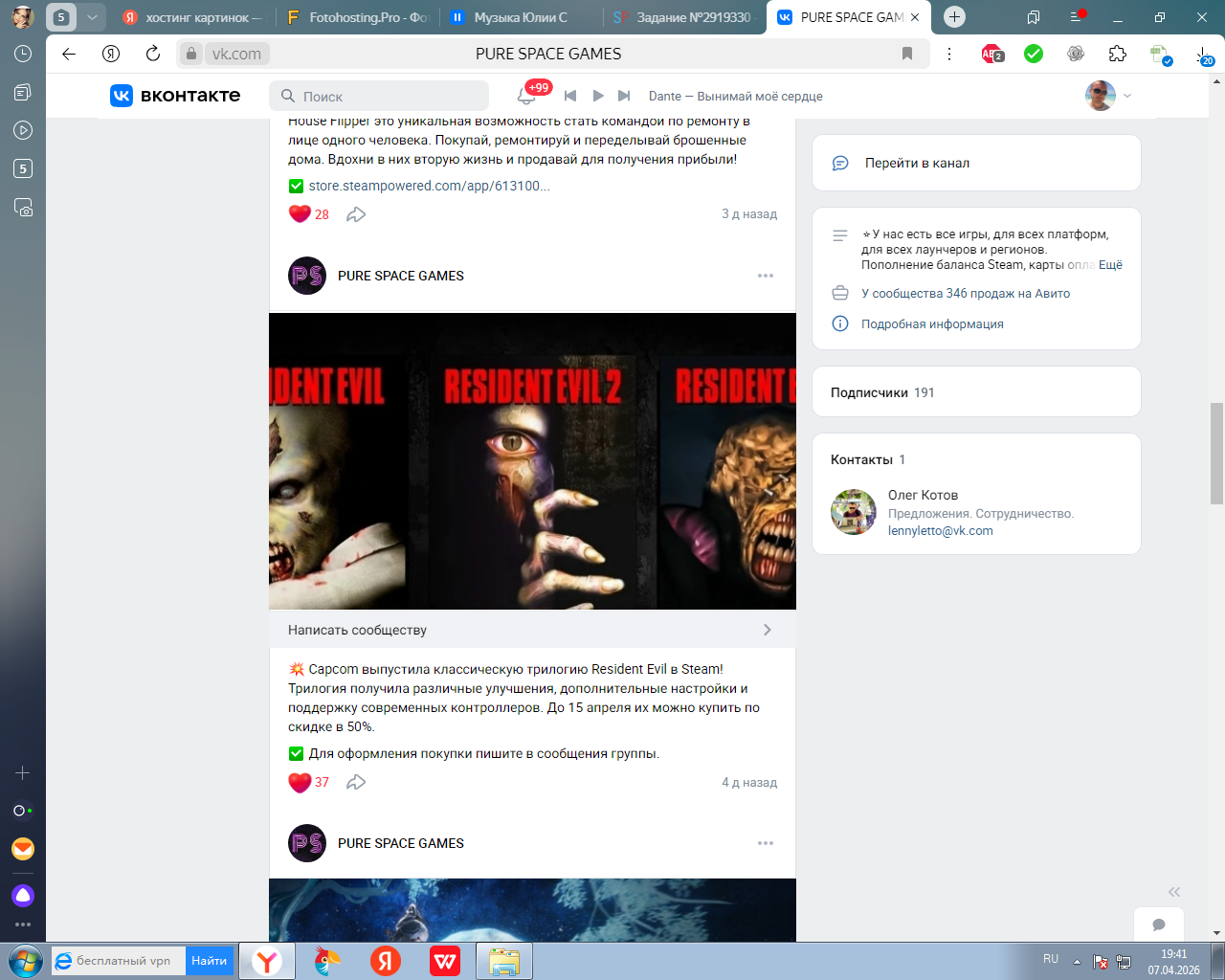
Task: Collapse the chat panel with double-arrow
Action: (x=1174, y=892)
